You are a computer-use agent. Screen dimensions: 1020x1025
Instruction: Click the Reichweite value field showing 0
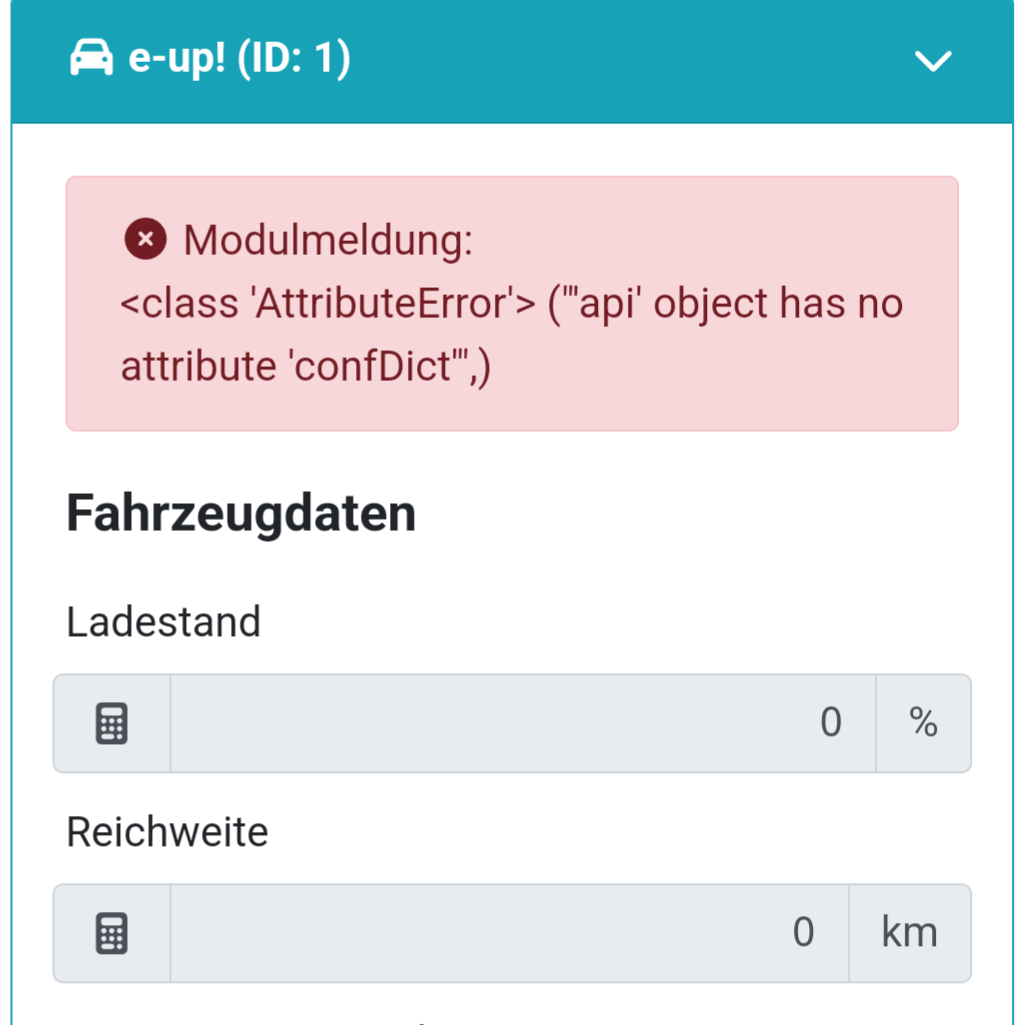[510, 931]
